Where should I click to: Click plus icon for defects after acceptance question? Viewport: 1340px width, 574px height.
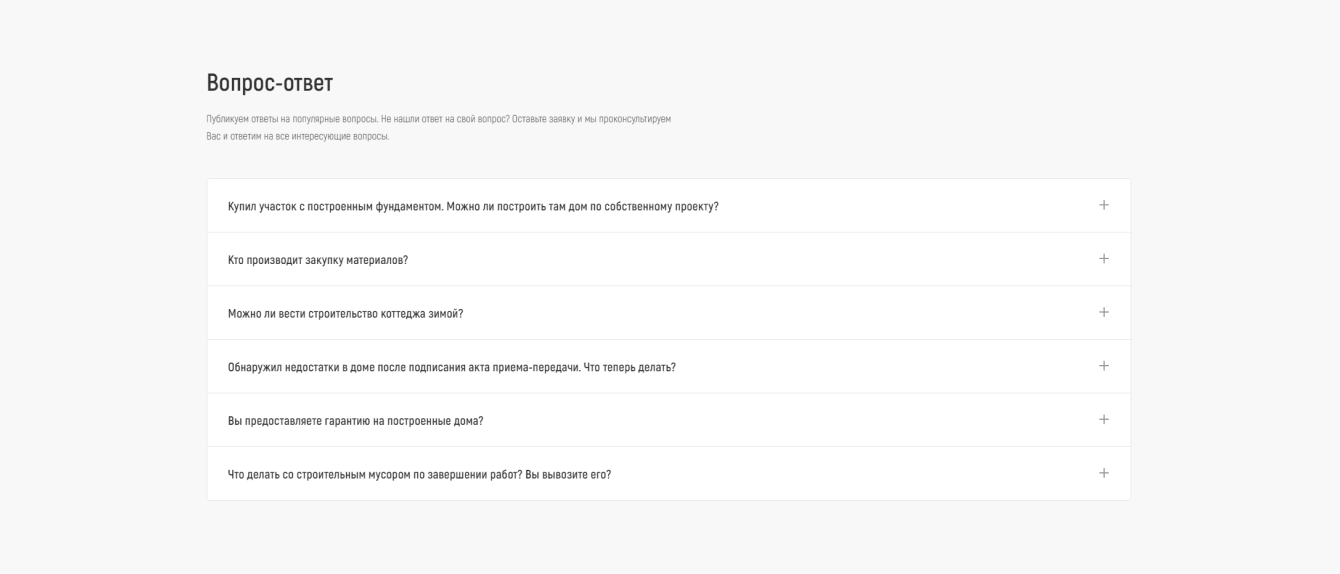1104,366
